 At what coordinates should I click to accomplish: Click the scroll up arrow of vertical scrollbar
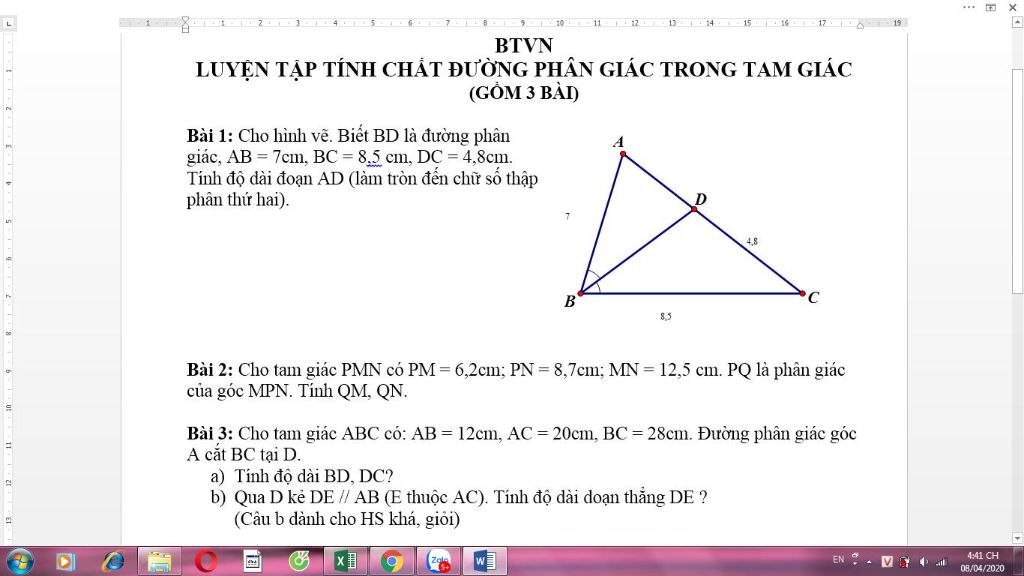(x=1017, y=24)
